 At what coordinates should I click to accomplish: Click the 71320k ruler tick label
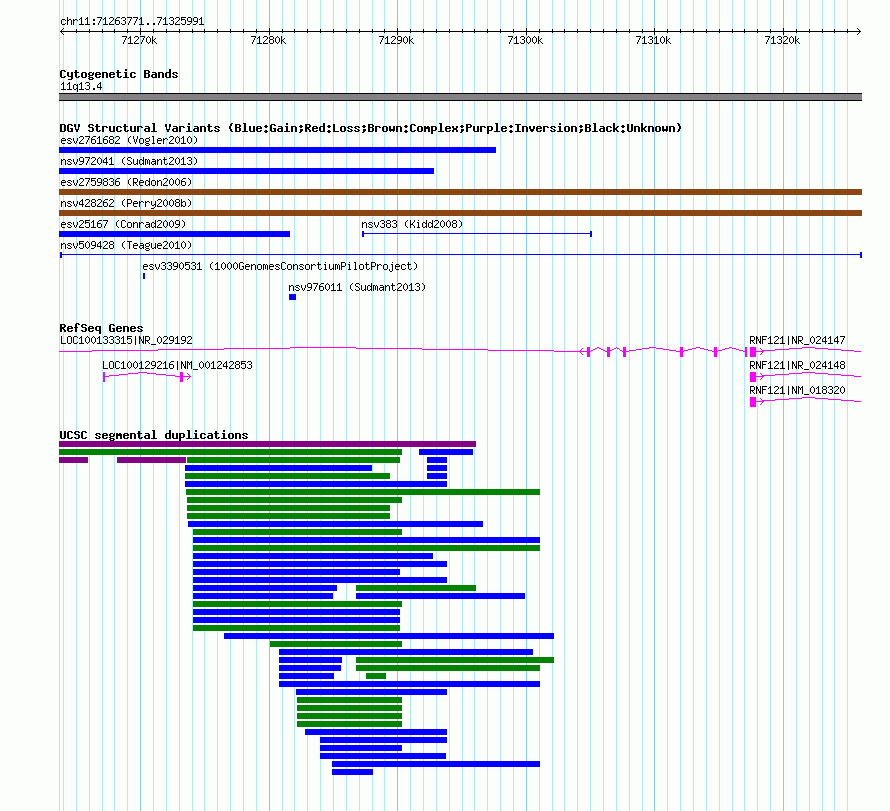point(783,40)
